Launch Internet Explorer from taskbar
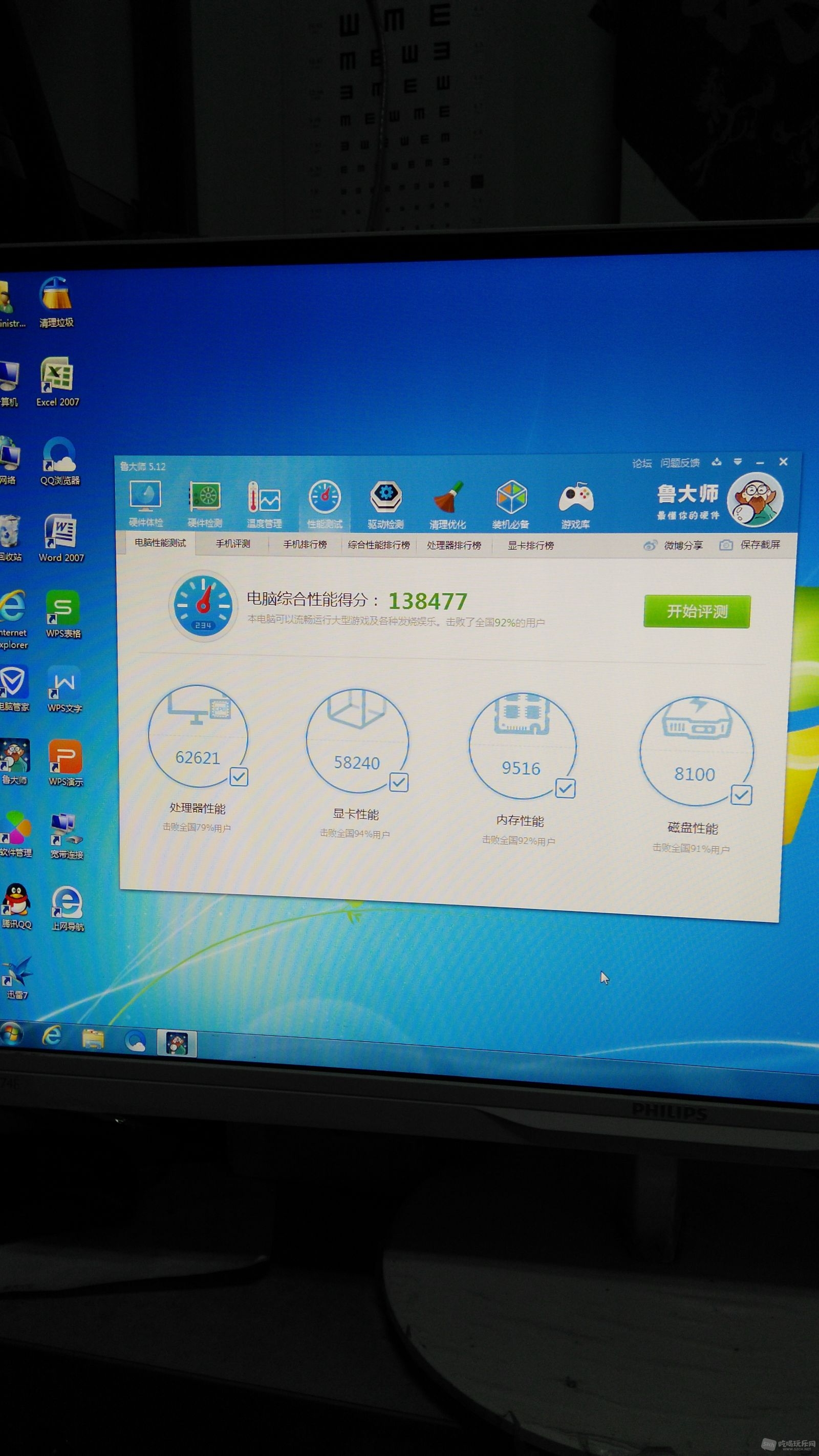This screenshot has width=819, height=1456. pyautogui.click(x=51, y=1036)
